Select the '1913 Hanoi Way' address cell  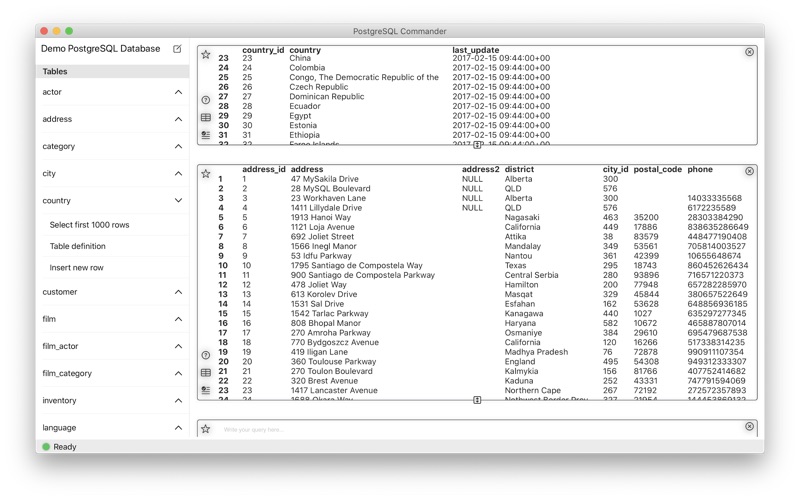[321, 217]
